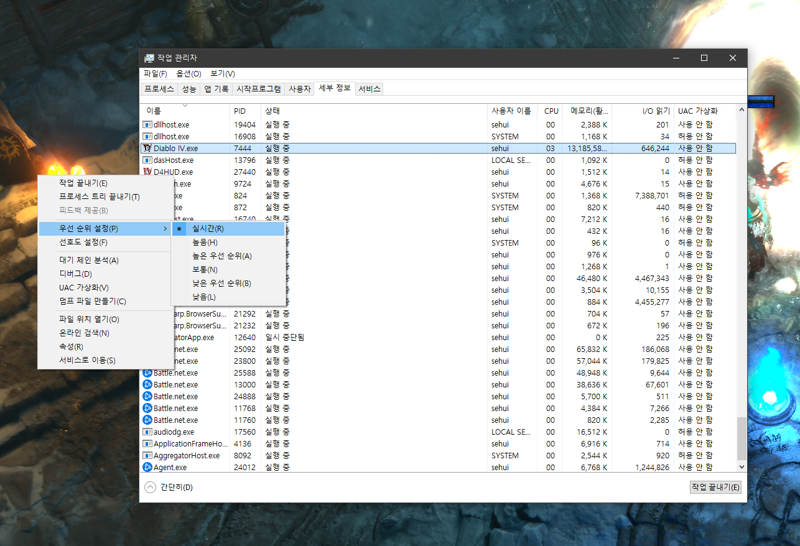
Task: Click the Agent.exe process icon
Action: [x=147, y=467]
